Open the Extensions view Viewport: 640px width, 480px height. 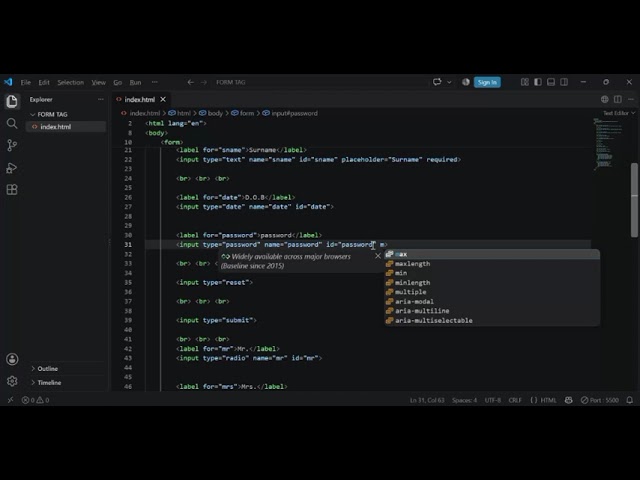[x=12, y=189]
